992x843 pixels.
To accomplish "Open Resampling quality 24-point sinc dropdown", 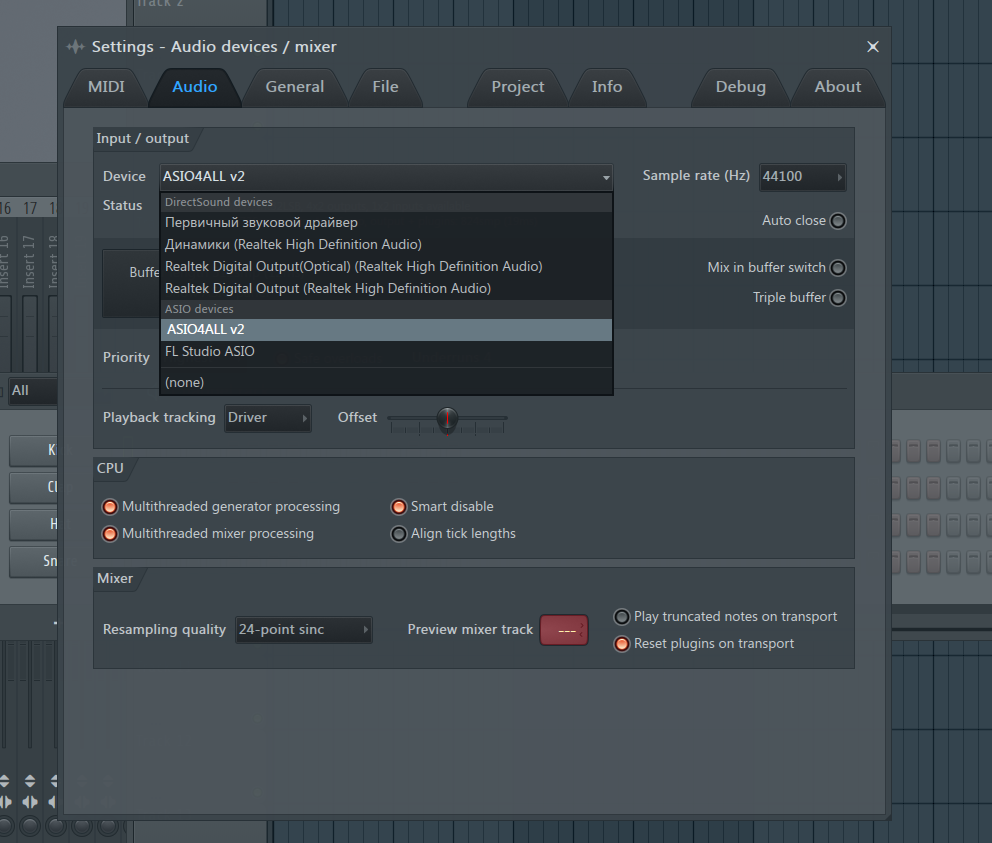I will 304,630.
